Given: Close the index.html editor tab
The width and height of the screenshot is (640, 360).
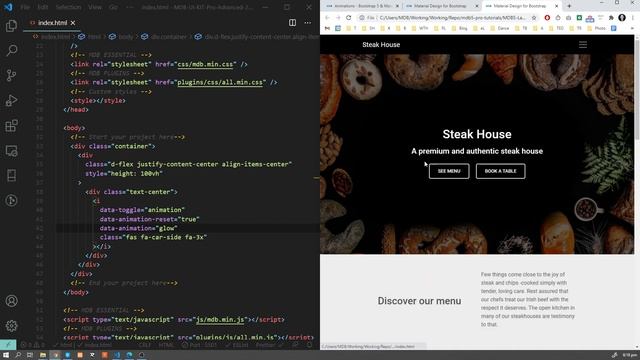Looking at the screenshot, I should (73, 23).
